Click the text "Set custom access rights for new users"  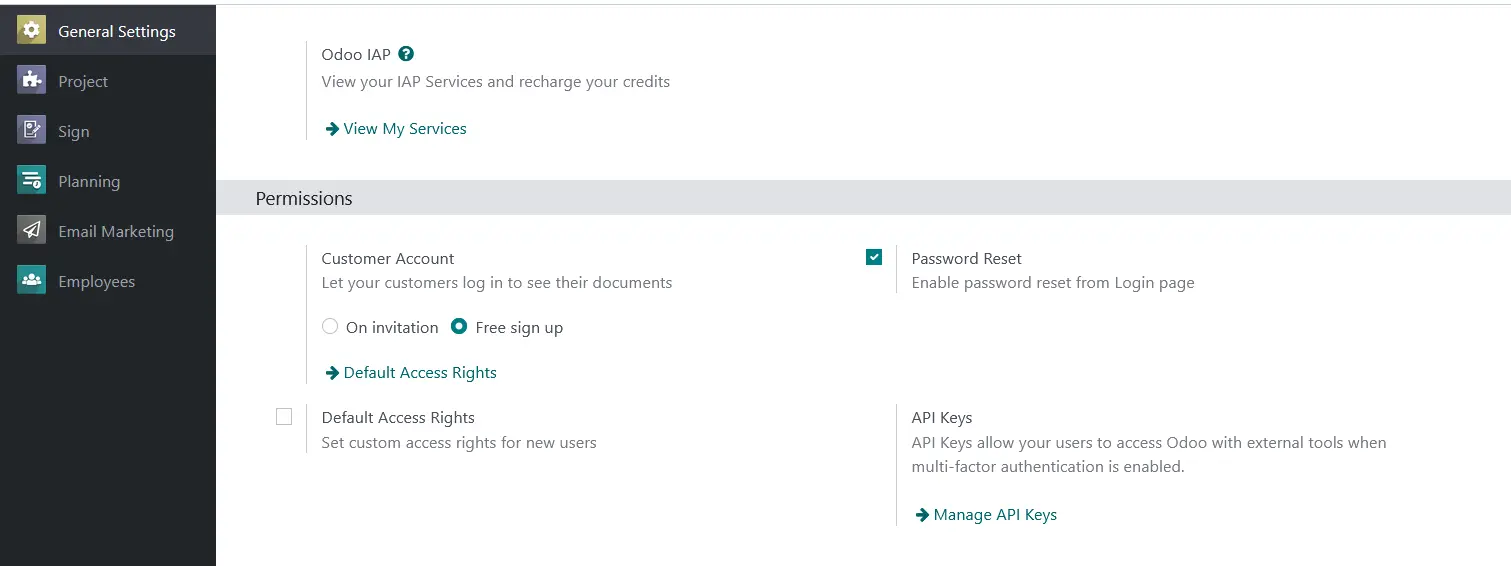tap(459, 442)
